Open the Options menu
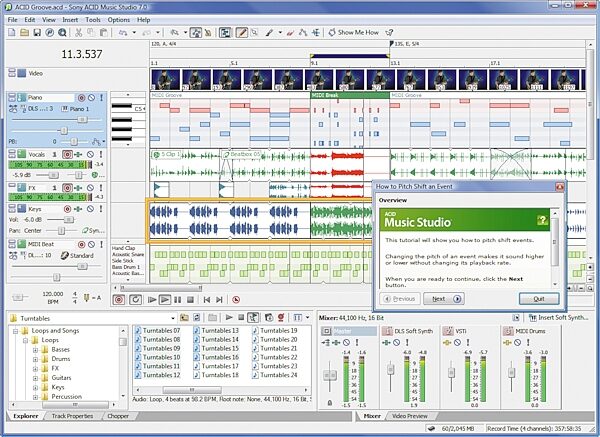600x437 pixels. [x=119, y=20]
